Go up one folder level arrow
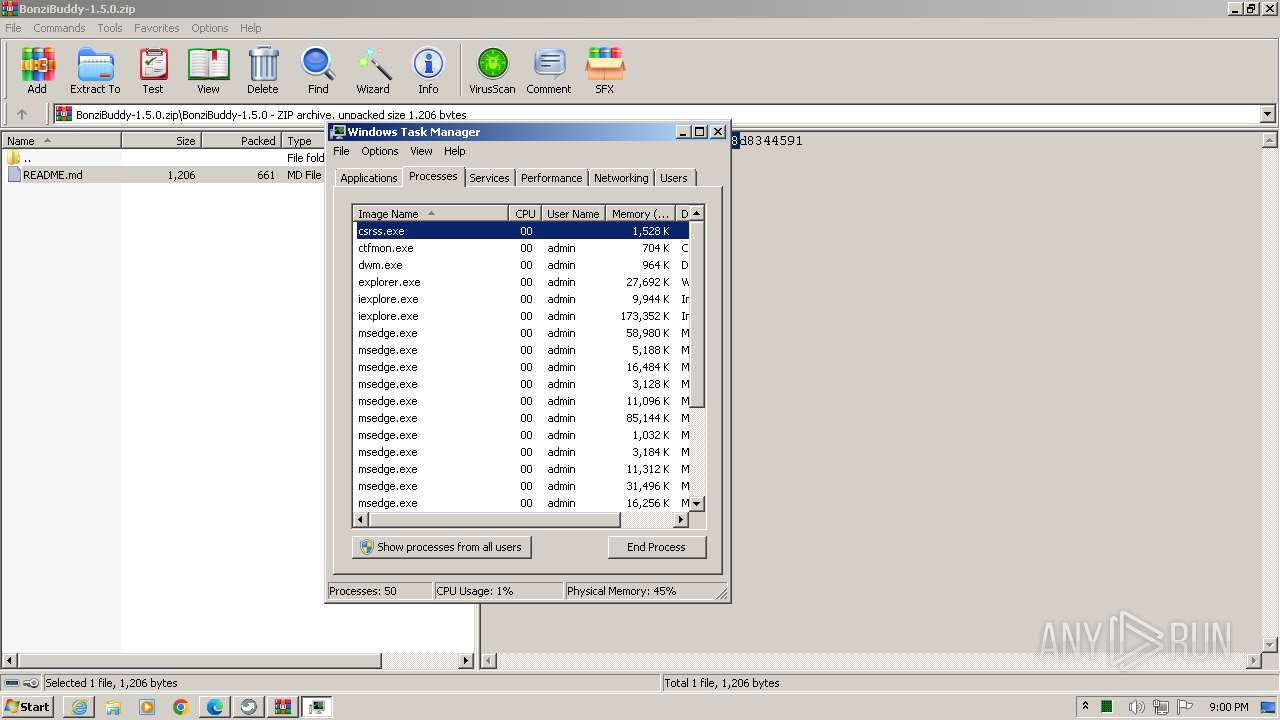 (22, 114)
